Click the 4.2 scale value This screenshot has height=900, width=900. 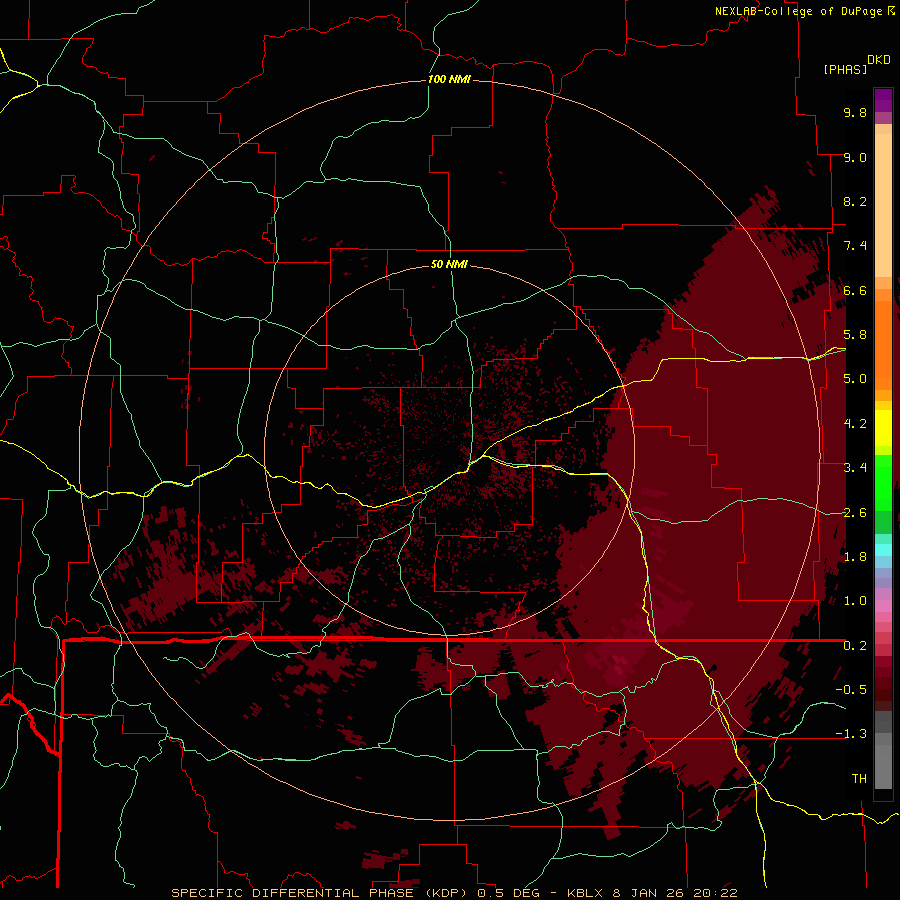[x=855, y=424]
